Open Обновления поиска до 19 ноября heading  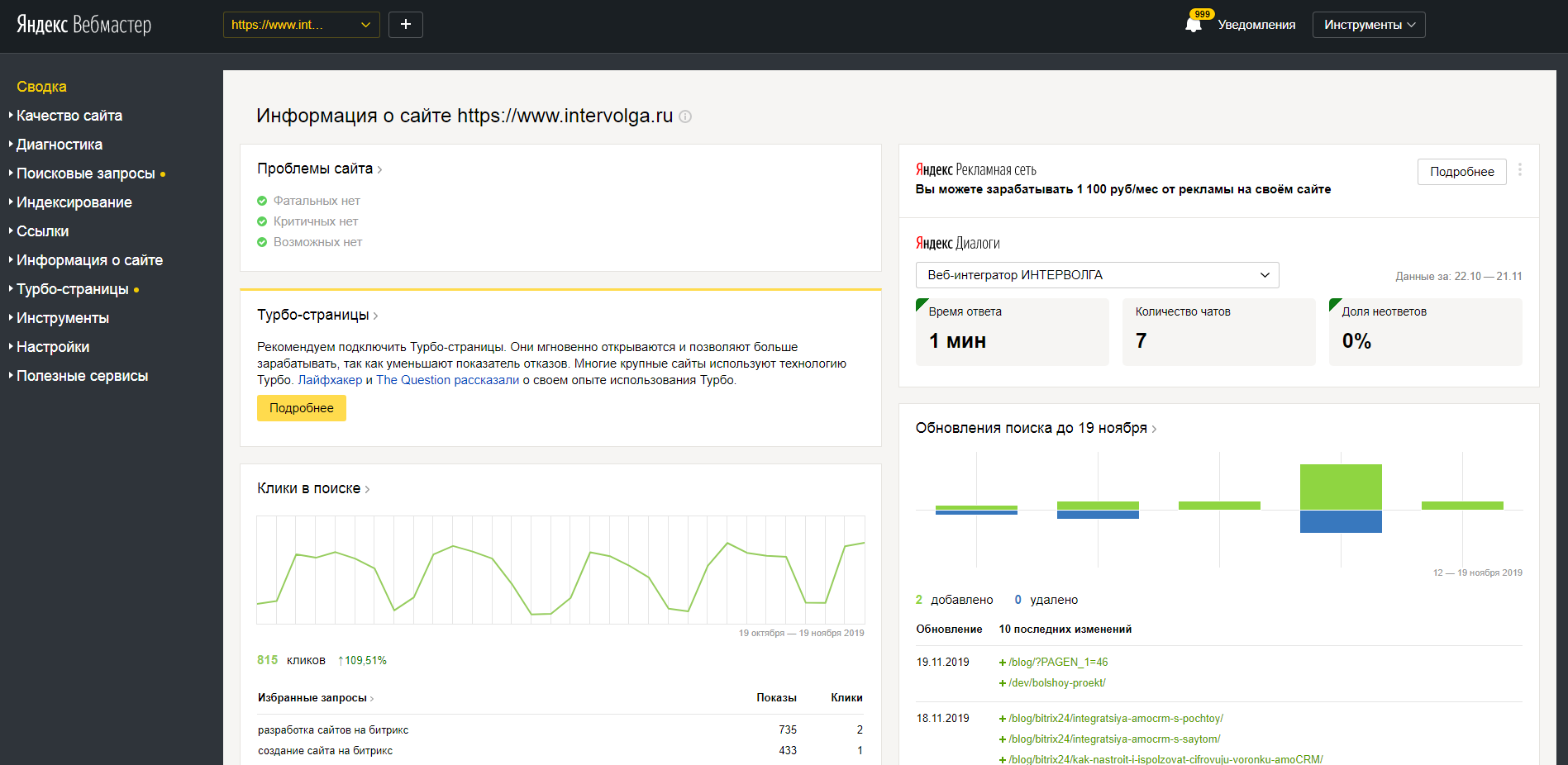coord(1036,428)
